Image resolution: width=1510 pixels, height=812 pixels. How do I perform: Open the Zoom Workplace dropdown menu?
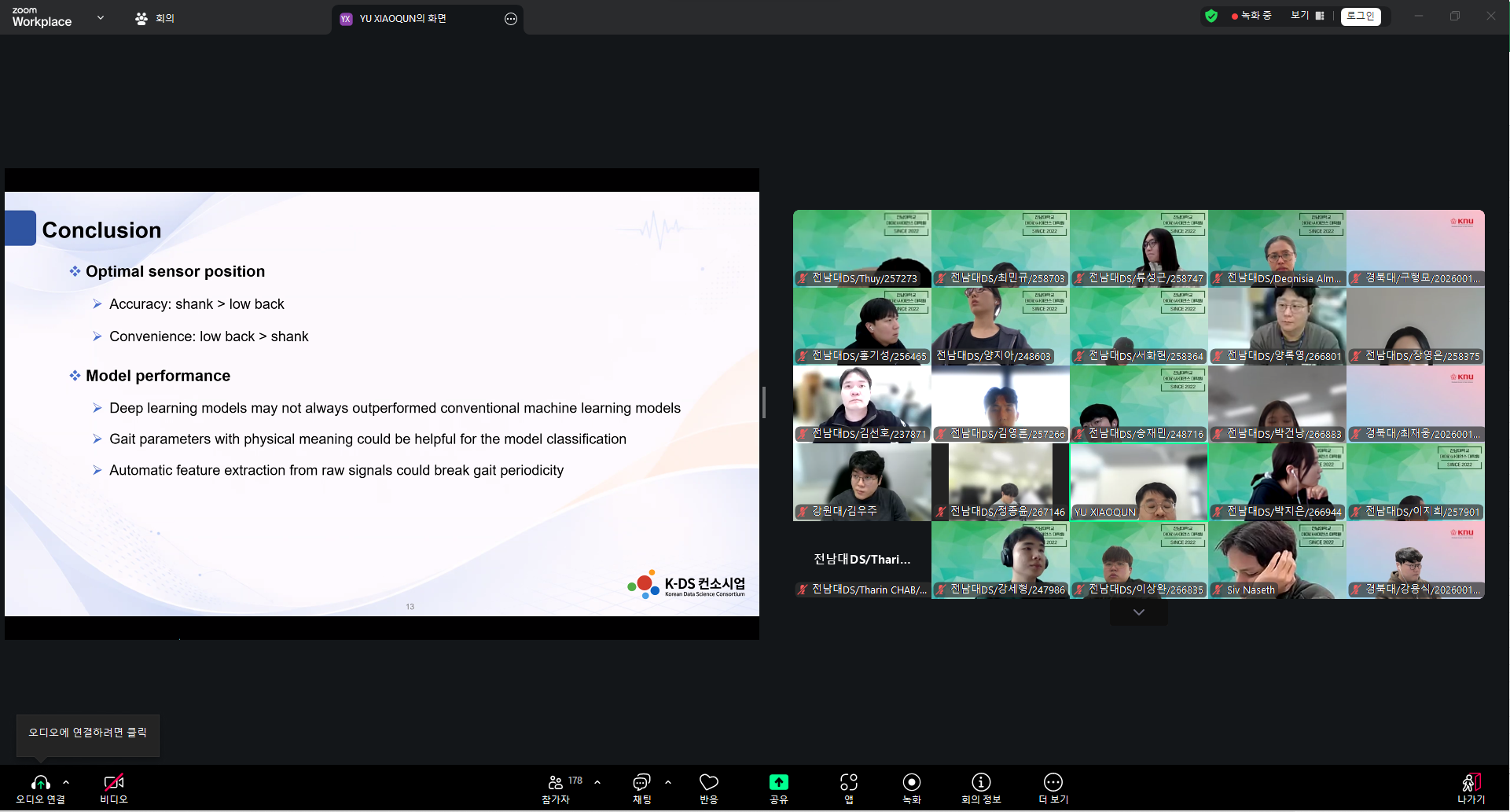tap(100, 17)
